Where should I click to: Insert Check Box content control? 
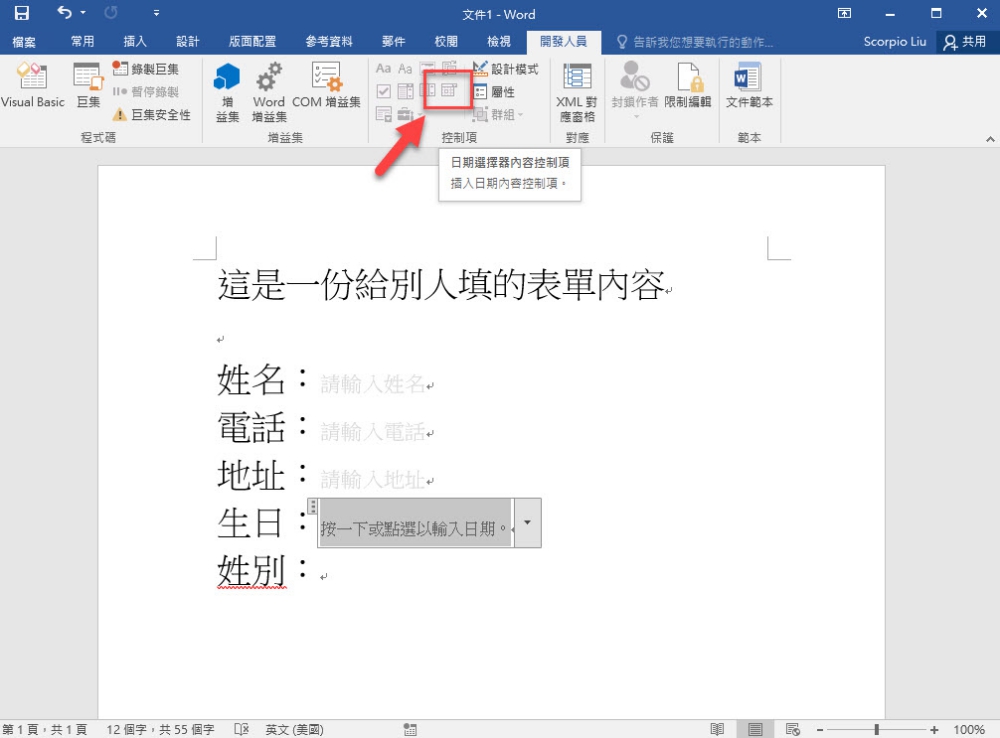(x=383, y=91)
